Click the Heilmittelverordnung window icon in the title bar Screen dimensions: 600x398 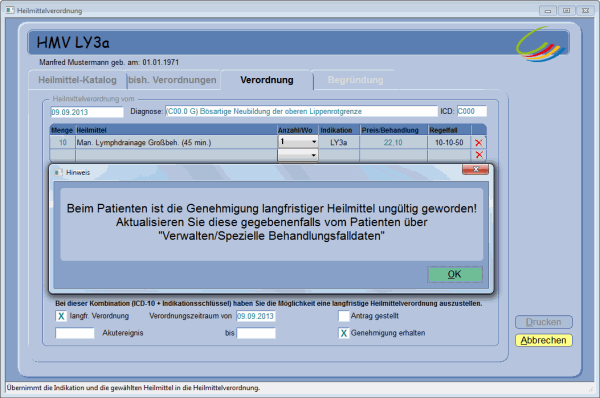point(10,10)
